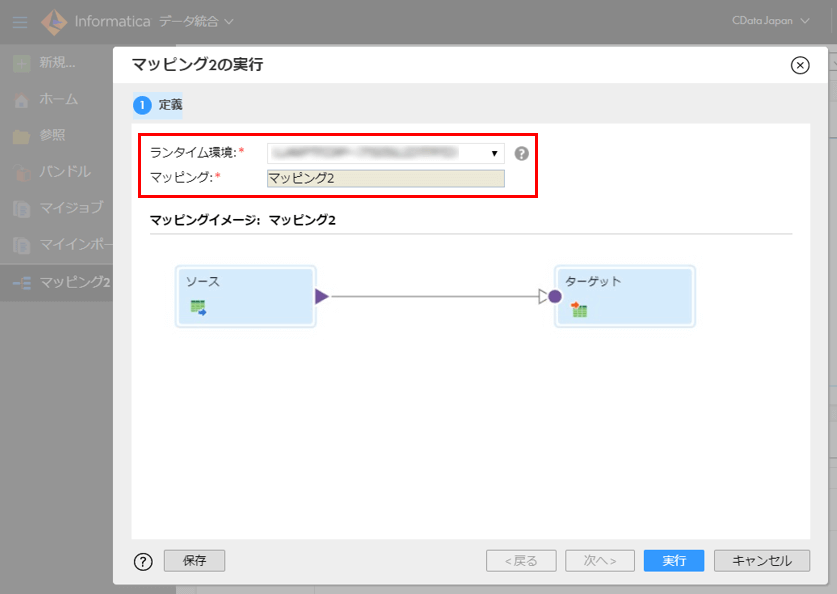Click the バンドル icon
The height and width of the screenshot is (594, 837).
tap(22, 172)
